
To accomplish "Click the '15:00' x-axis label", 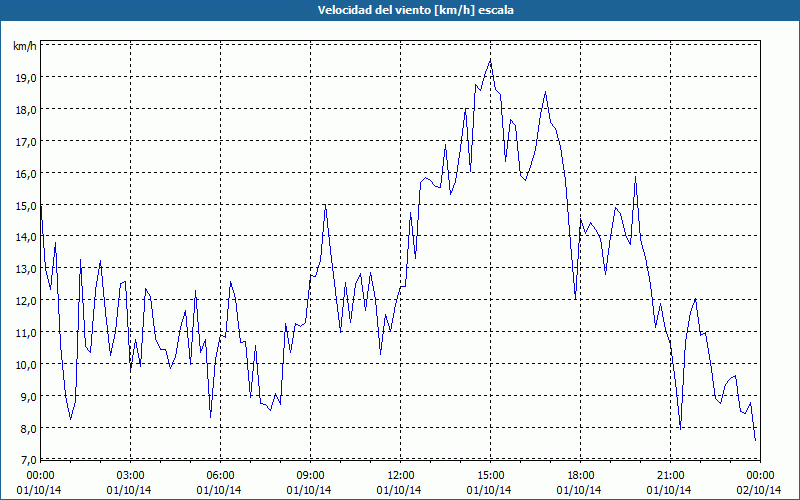I will click(x=490, y=476).
